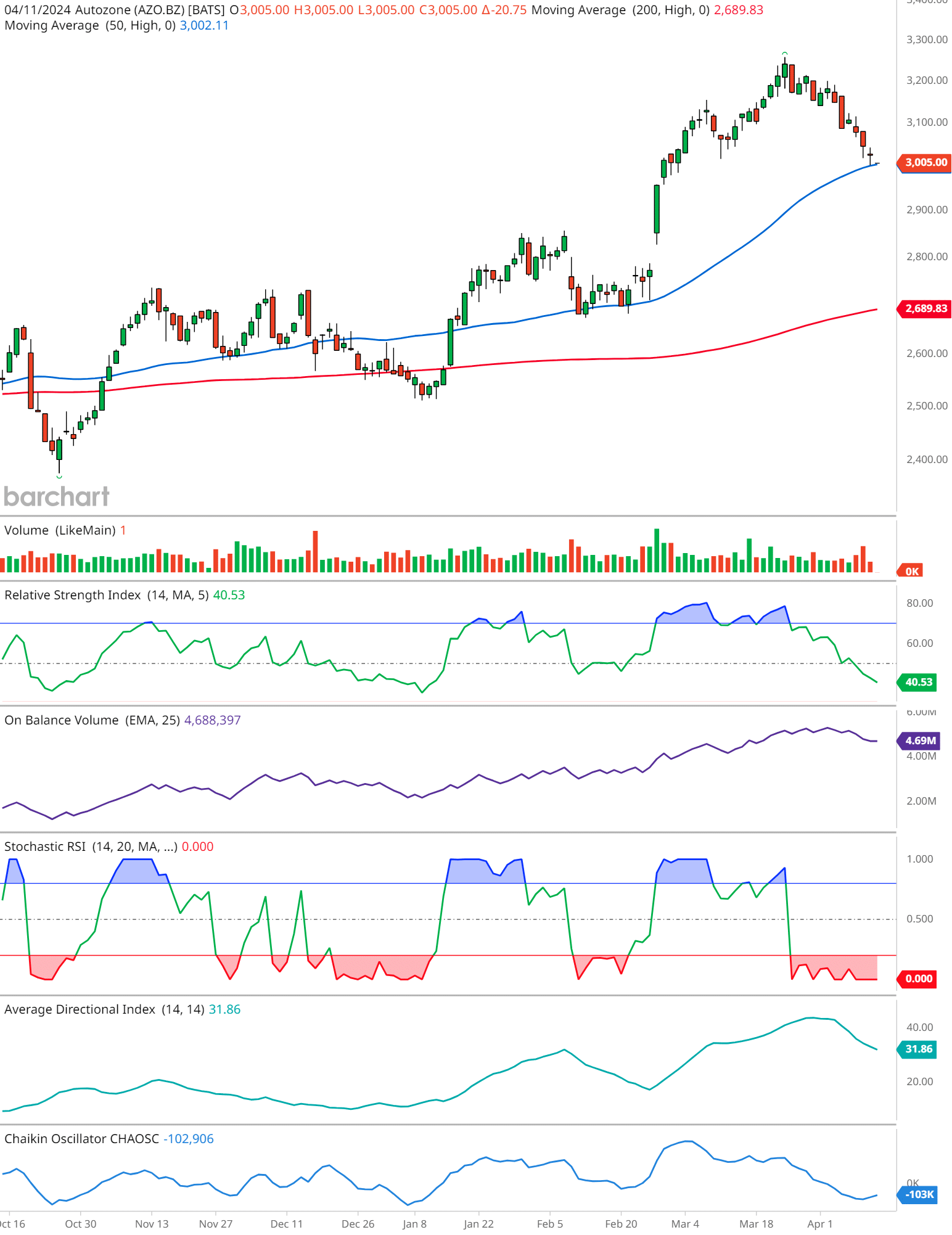Open On Balance Volume (EMA, 25) label
Image resolution: width=952 pixels, height=1235 pixels.
coord(92,720)
